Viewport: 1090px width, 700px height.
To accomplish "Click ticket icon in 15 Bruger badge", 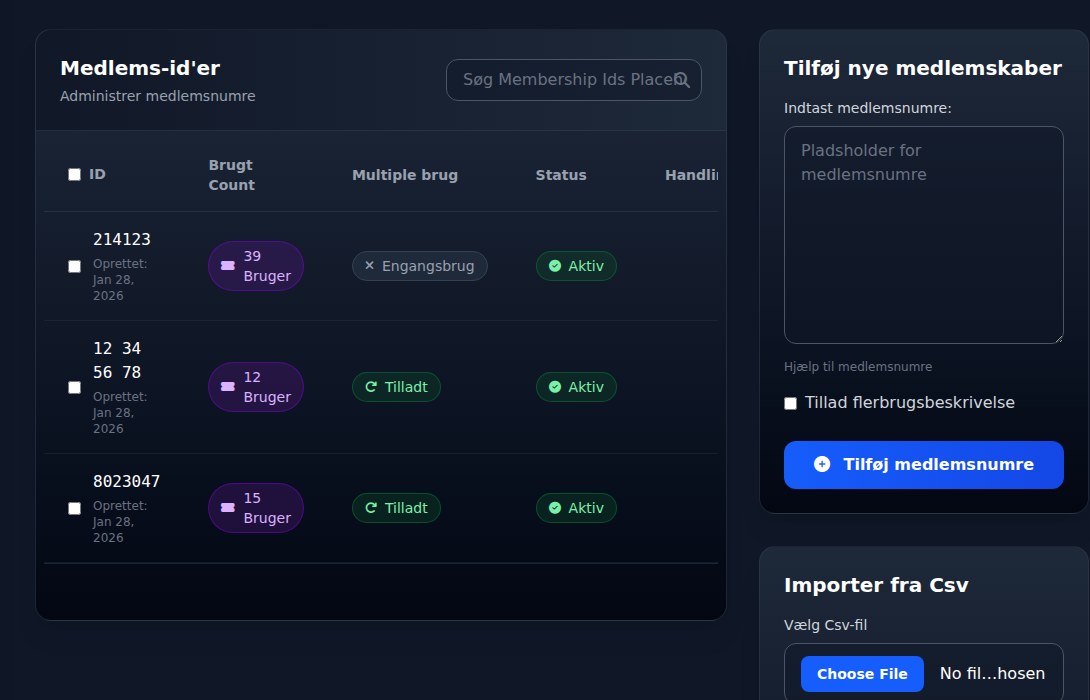I will point(227,507).
